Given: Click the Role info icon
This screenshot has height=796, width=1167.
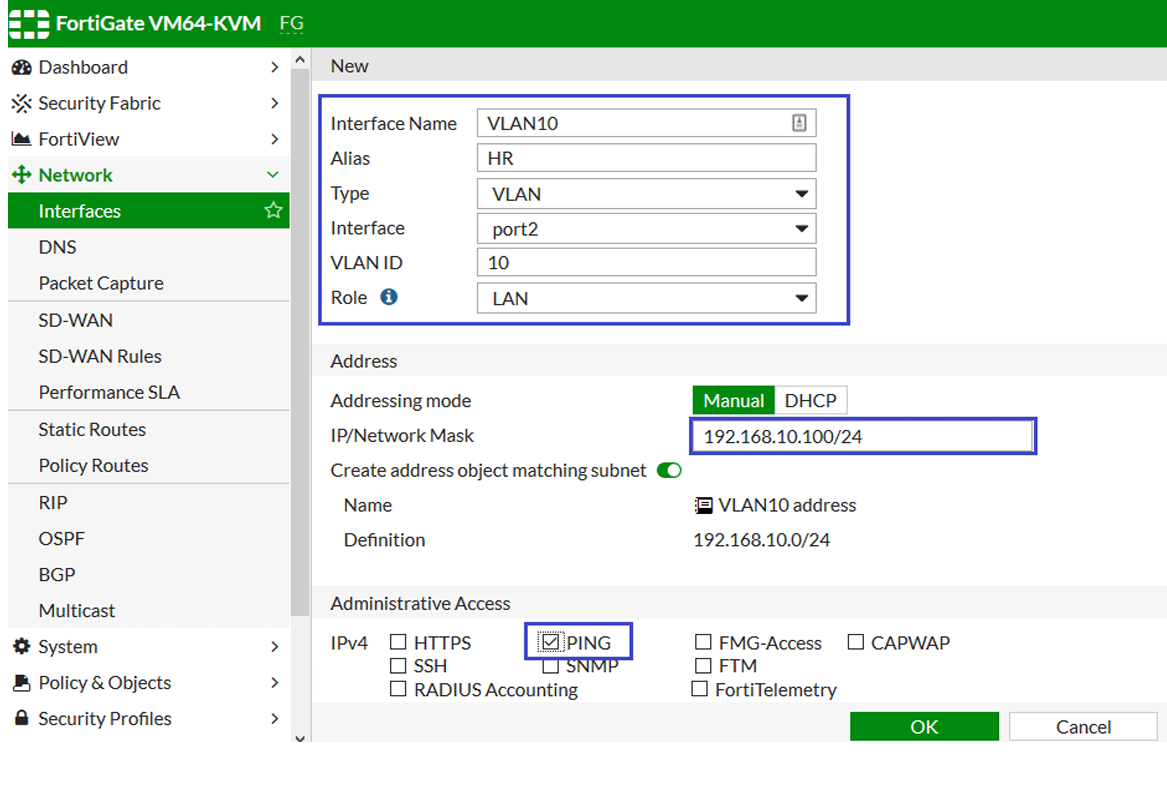Looking at the screenshot, I should tap(389, 297).
